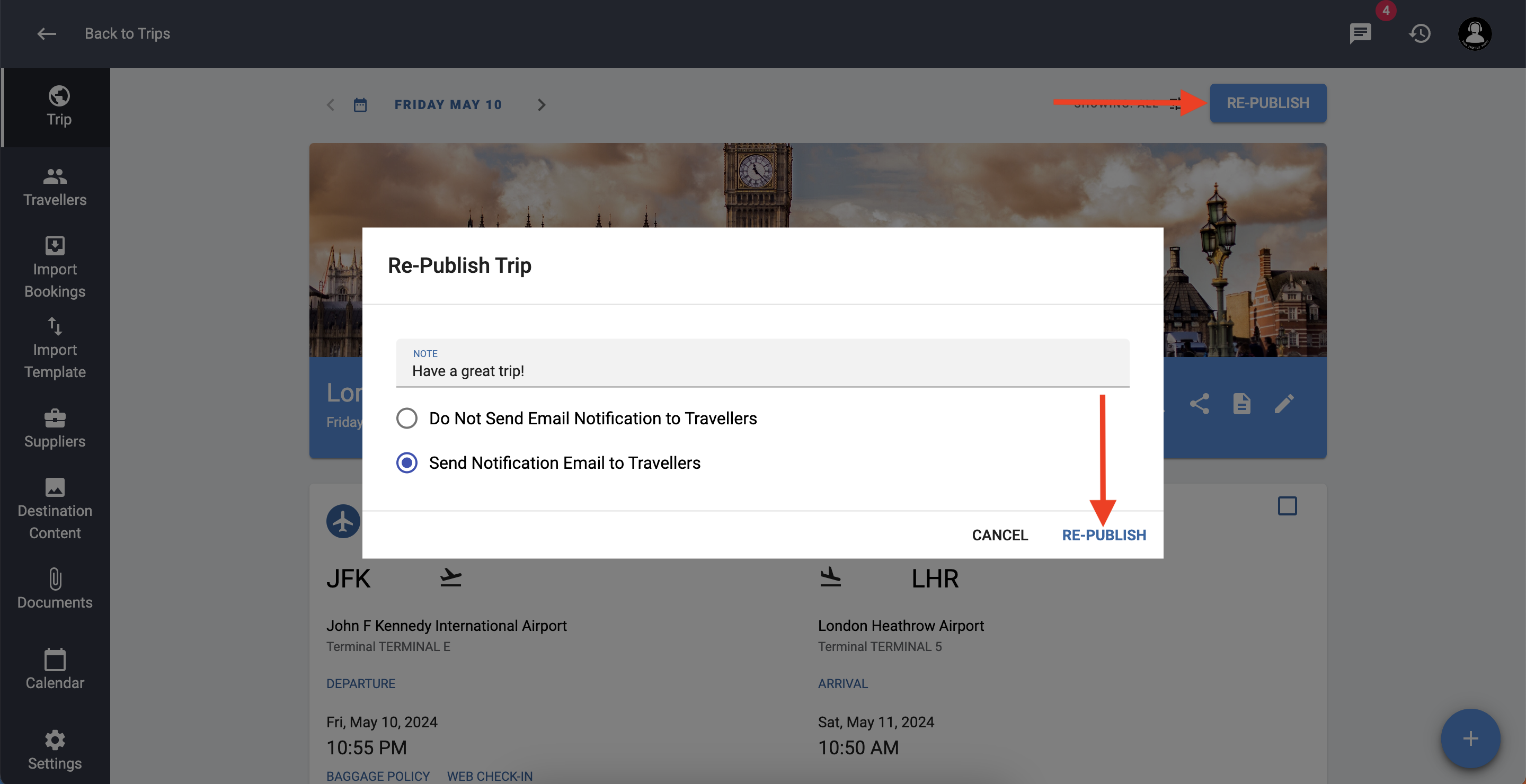Viewport: 1526px width, 784px height.
Task: Click the blue flight airplane icon
Action: point(343,521)
